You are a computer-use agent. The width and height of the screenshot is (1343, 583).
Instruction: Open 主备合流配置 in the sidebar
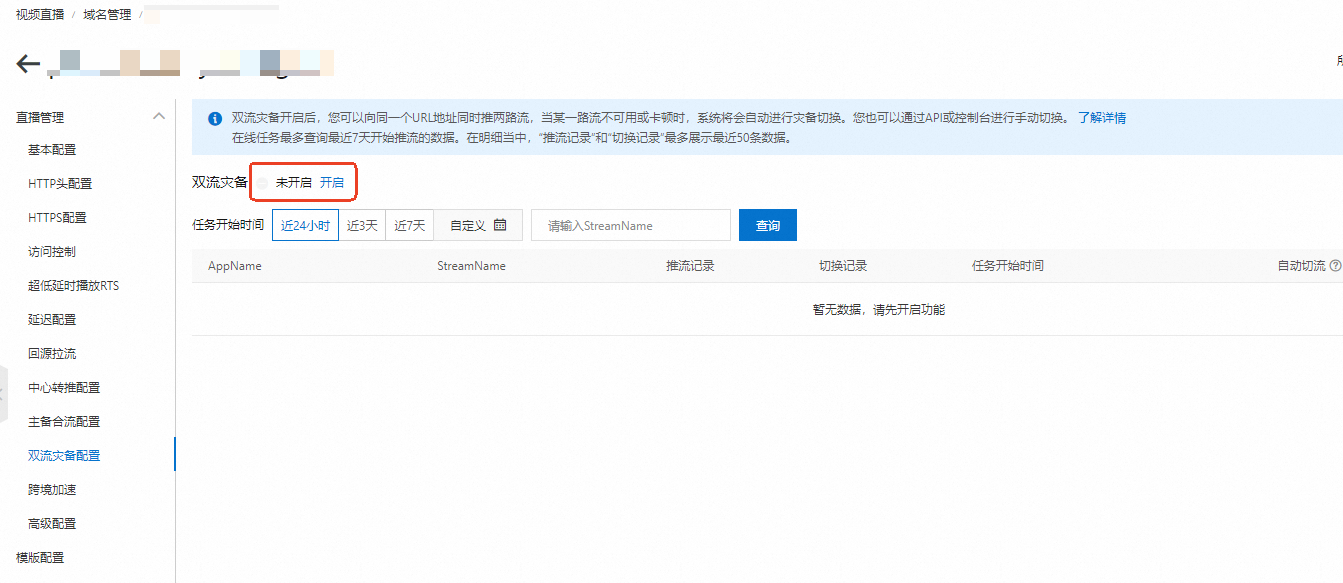(x=64, y=422)
